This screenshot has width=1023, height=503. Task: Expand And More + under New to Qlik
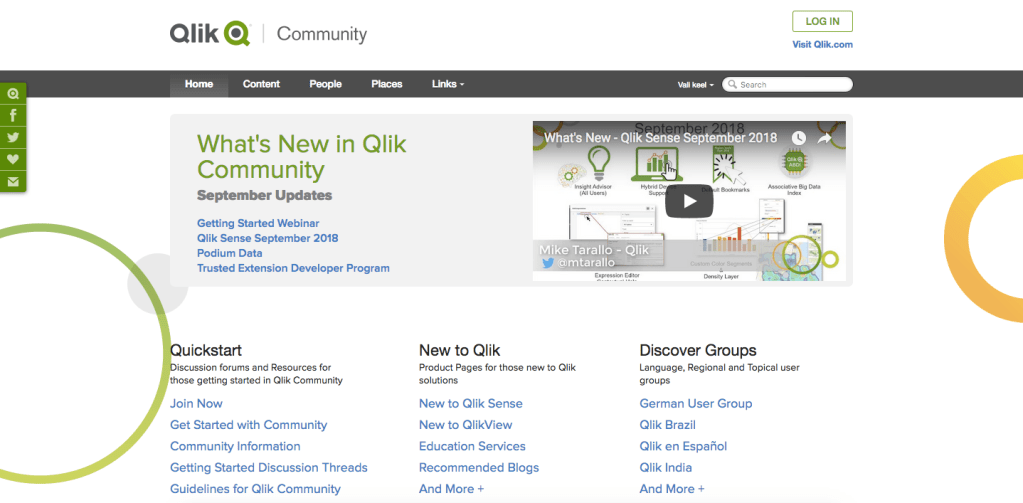pos(451,489)
